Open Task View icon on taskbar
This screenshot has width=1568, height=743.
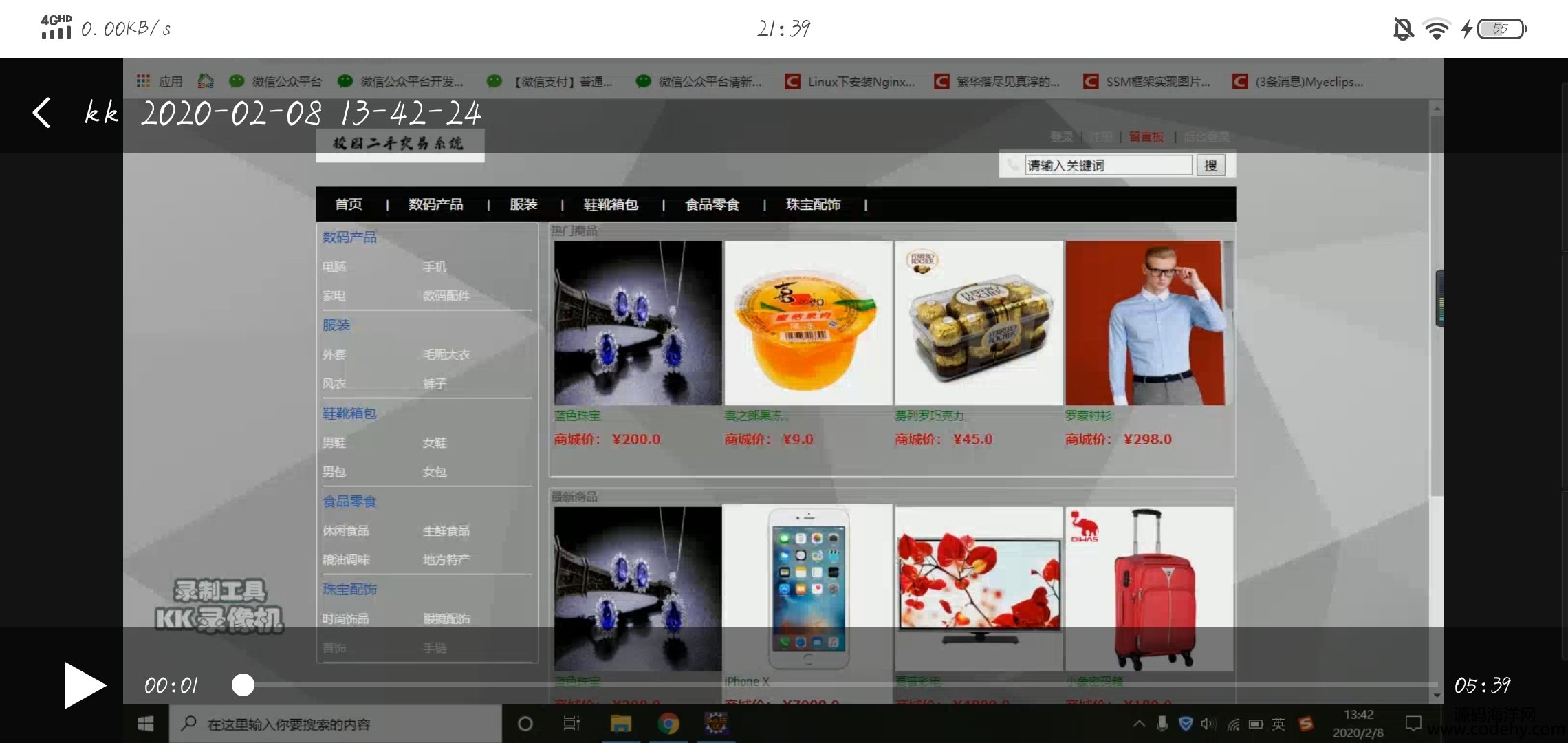pyautogui.click(x=571, y=724)
